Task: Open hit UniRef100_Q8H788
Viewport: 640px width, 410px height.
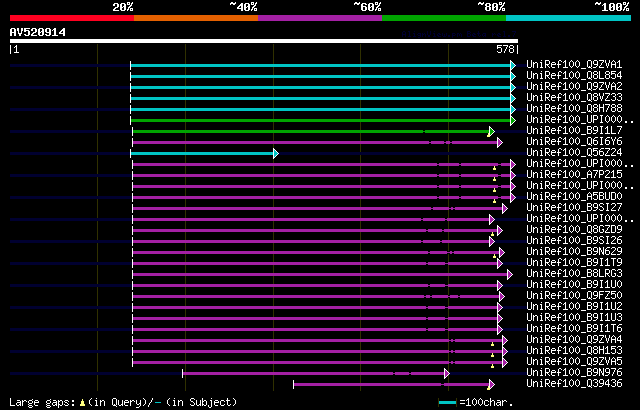Action: click(574, 109)
